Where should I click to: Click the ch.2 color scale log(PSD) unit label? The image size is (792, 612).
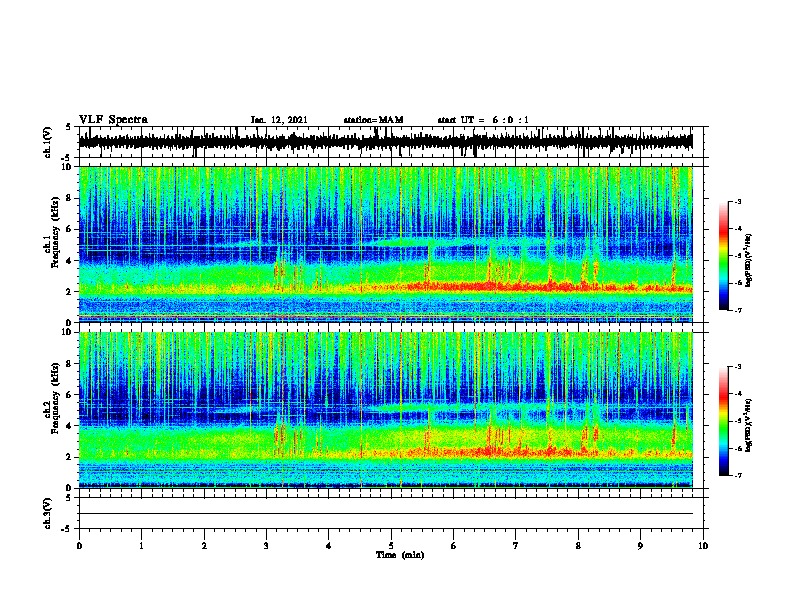[x=748, y=424]
